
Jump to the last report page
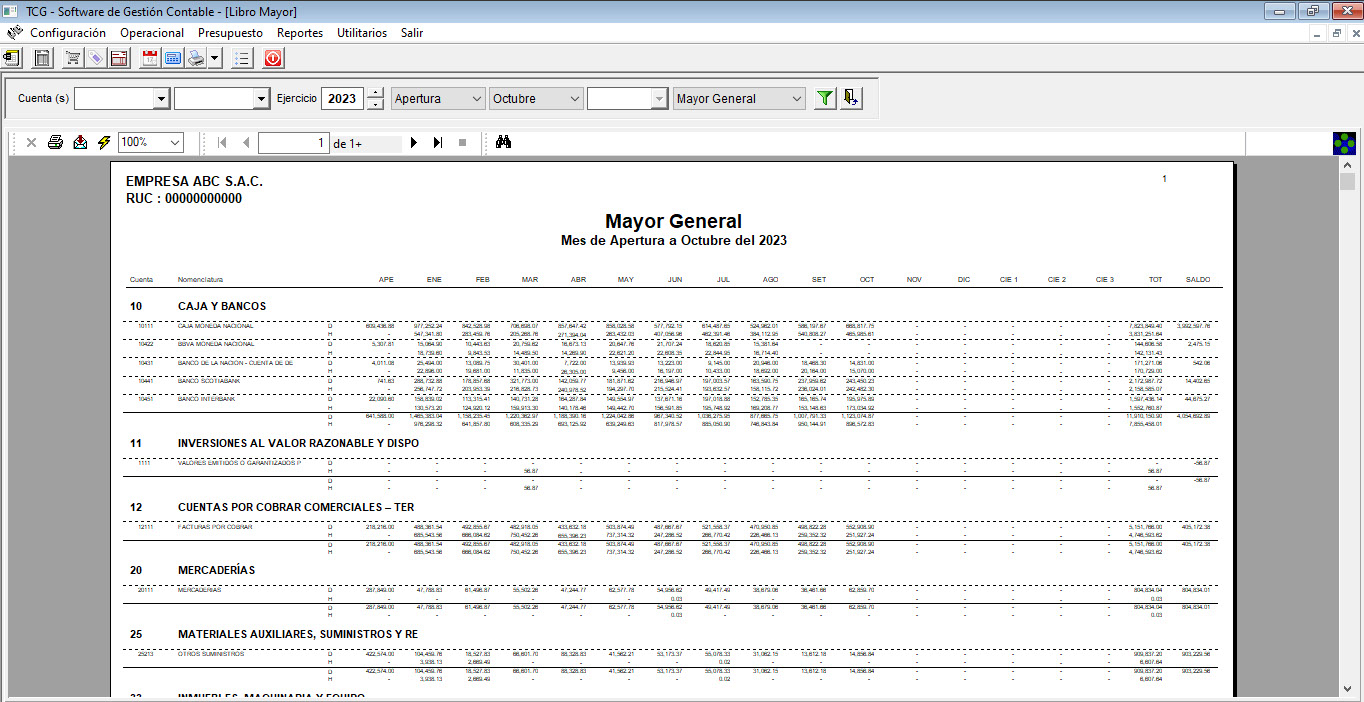438,143
